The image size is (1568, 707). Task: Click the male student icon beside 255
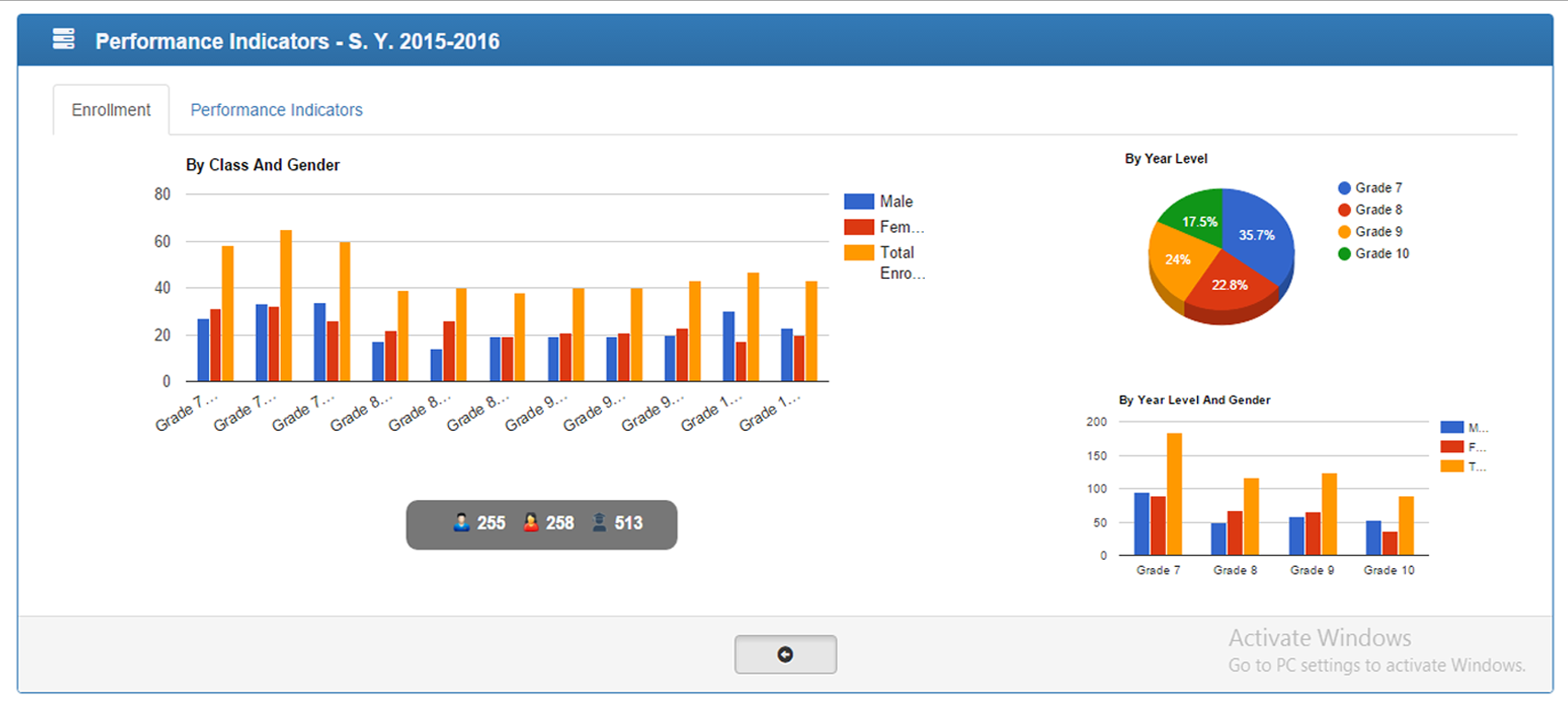pos(461,523)
